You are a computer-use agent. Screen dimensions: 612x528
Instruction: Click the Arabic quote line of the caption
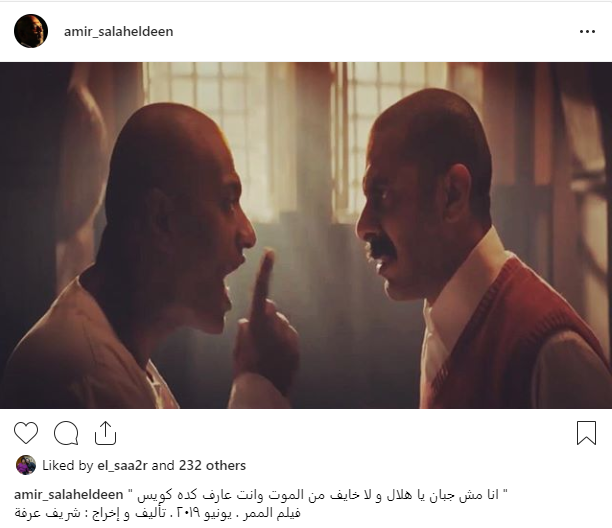click(318, 494)
